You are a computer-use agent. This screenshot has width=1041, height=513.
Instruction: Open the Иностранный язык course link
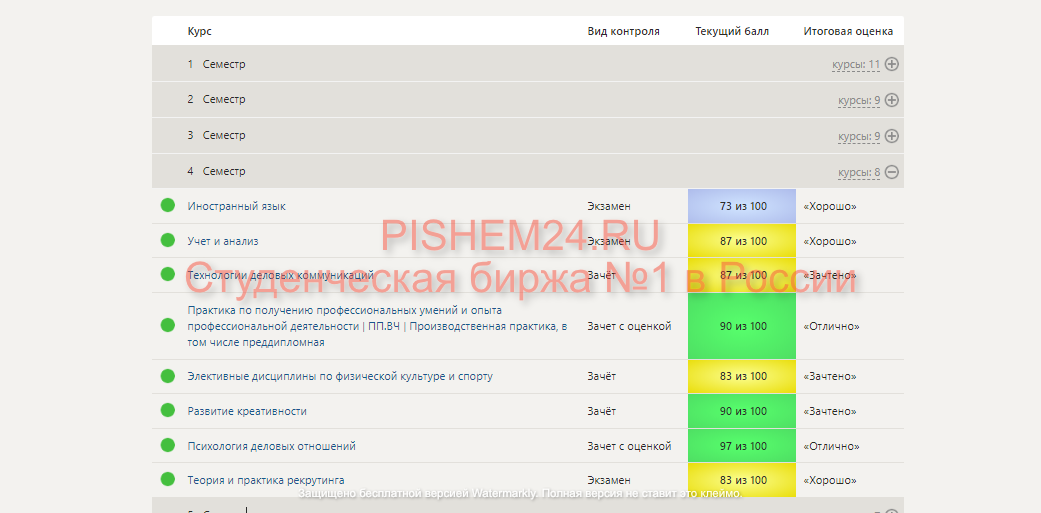(x=236, y=206)
